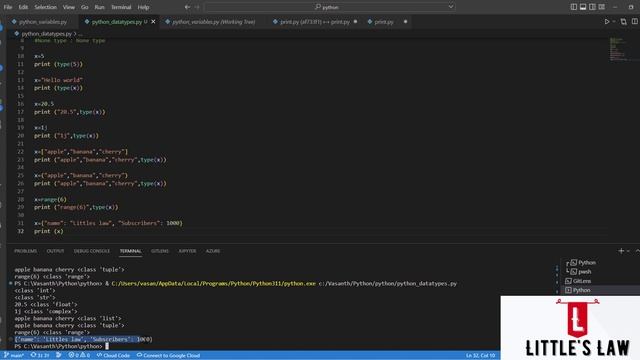The image size is (640, 360).
Task: Click line 32 print (x)
Action: 49,231
